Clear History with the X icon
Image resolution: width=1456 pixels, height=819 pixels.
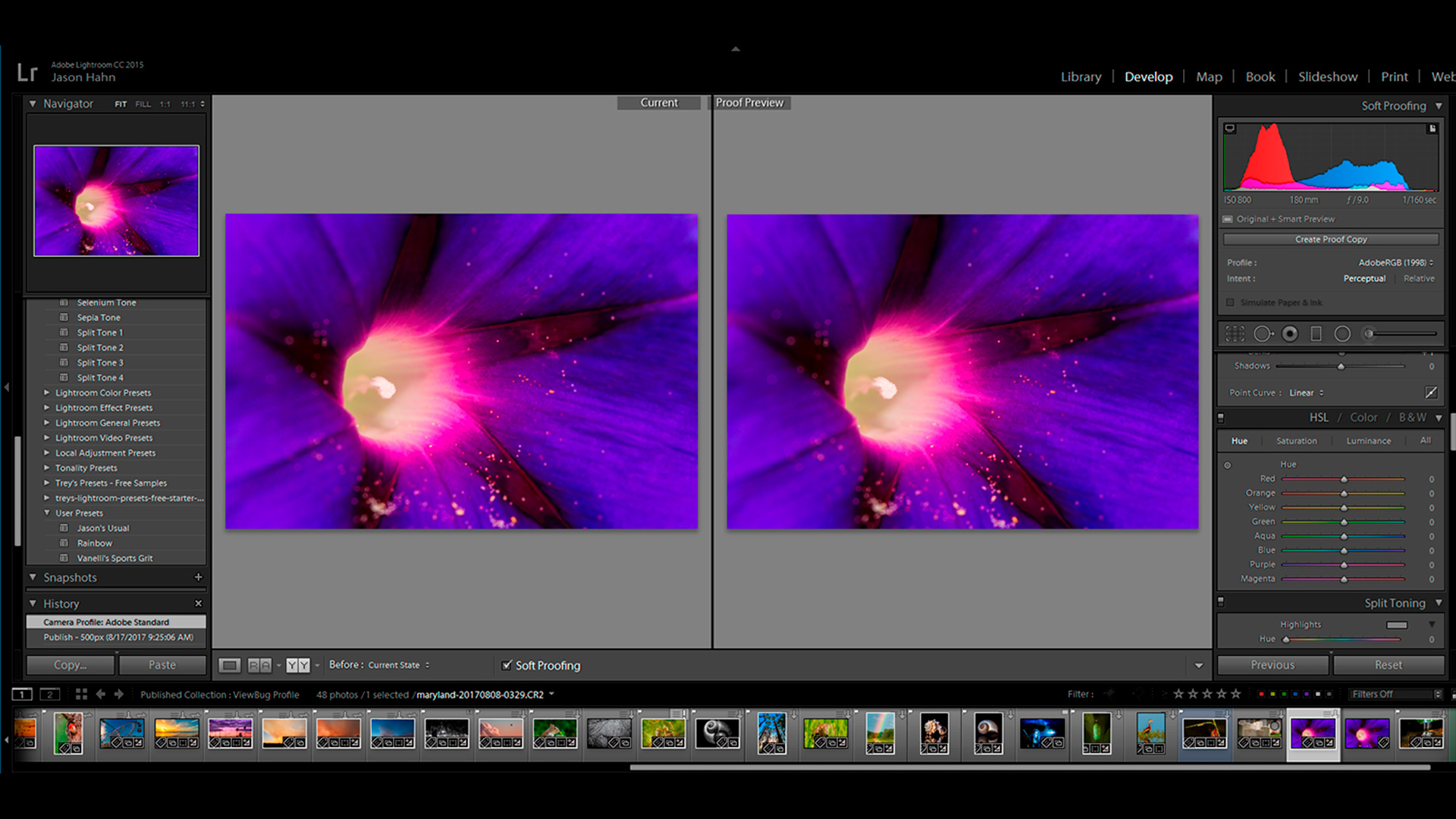[199, 604]
